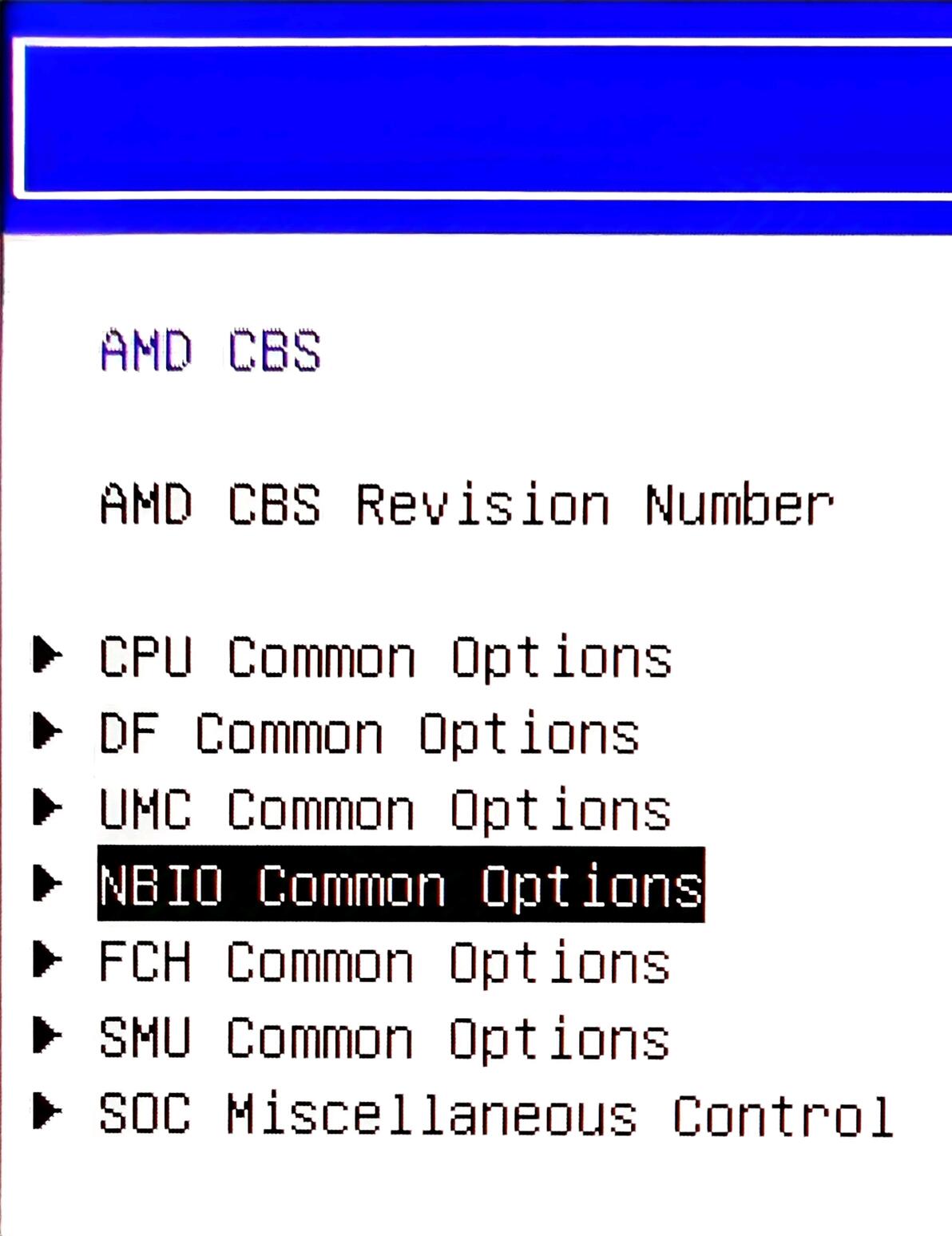Click the FCH Common Options arrow icon

pyautogui.click(x=48, y=960)
